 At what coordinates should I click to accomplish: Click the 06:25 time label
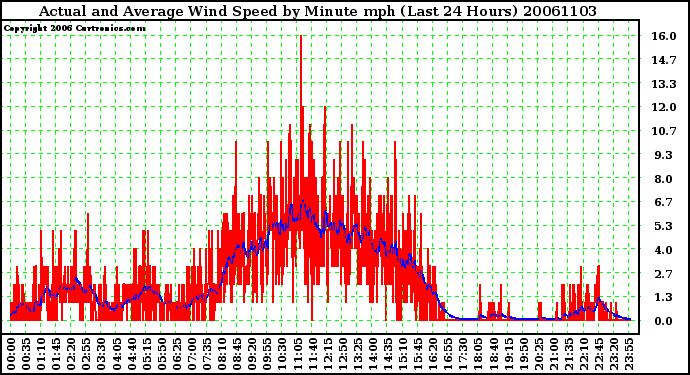pyautogui.click(x=177, y=354)
